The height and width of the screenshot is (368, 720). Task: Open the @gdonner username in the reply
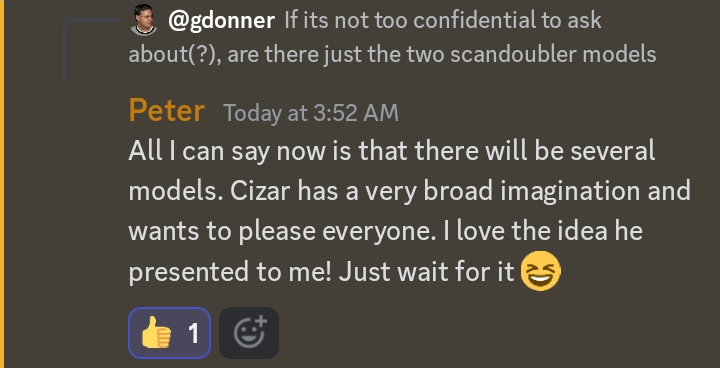(x=221, y=20)
